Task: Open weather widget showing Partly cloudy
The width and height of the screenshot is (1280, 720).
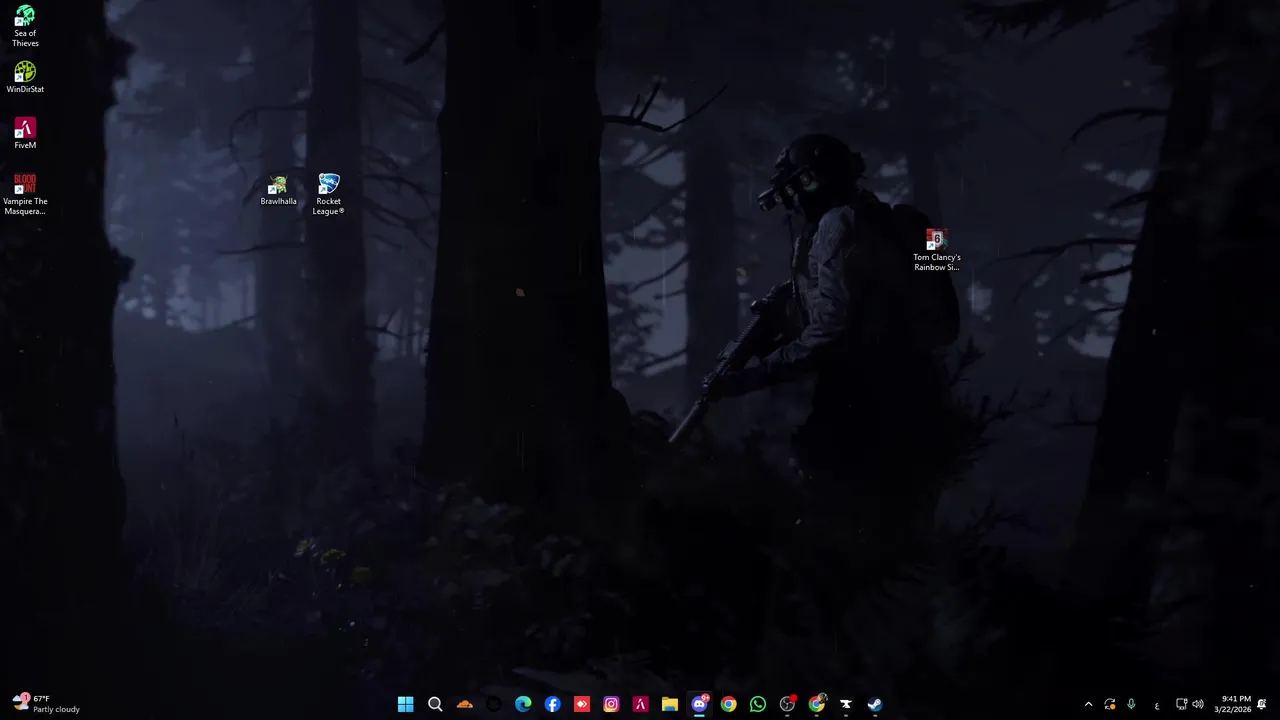Action: coord(46,704)
